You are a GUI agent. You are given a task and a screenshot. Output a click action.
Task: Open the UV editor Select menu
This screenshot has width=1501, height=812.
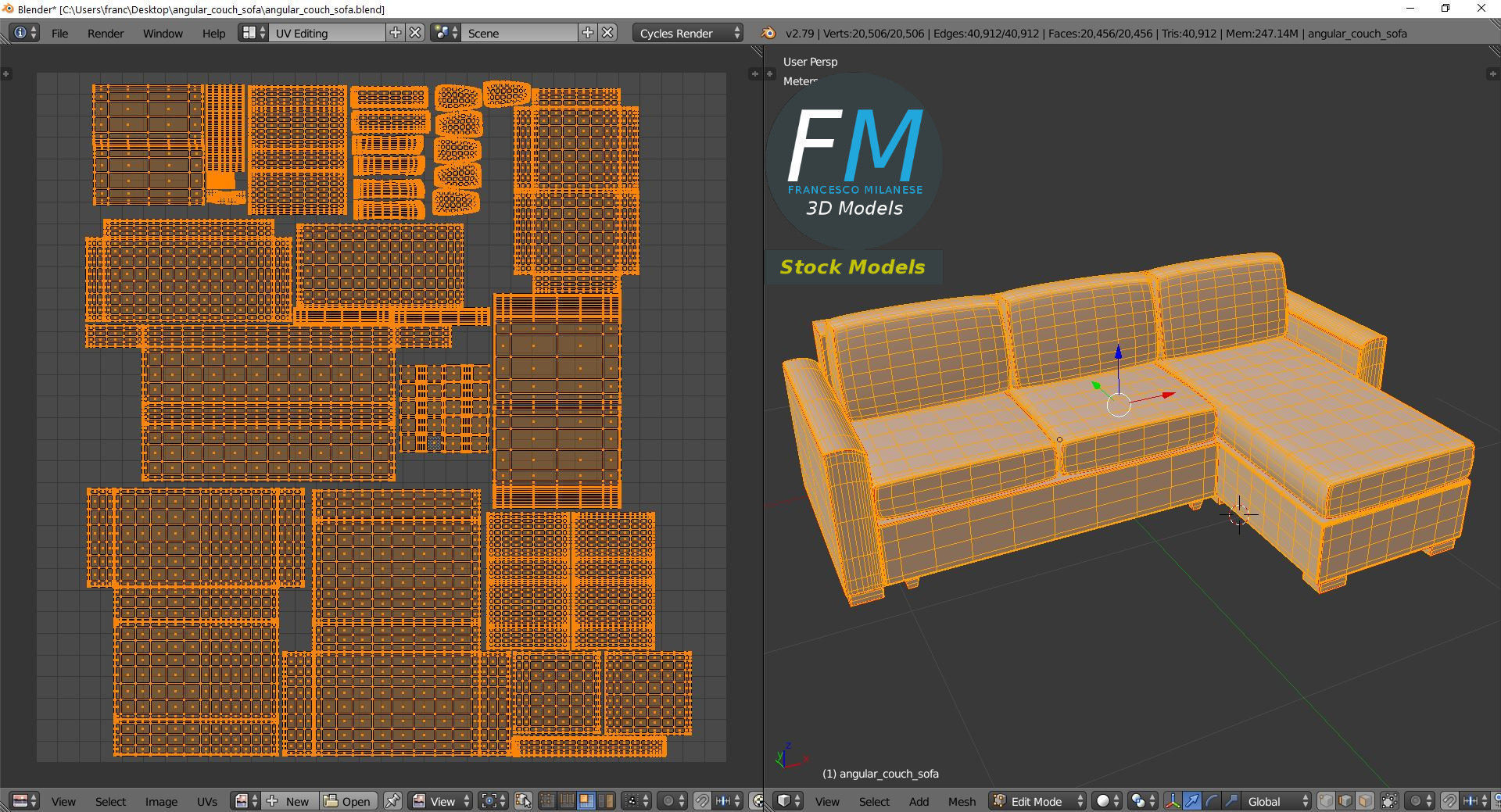coord(110,801)
